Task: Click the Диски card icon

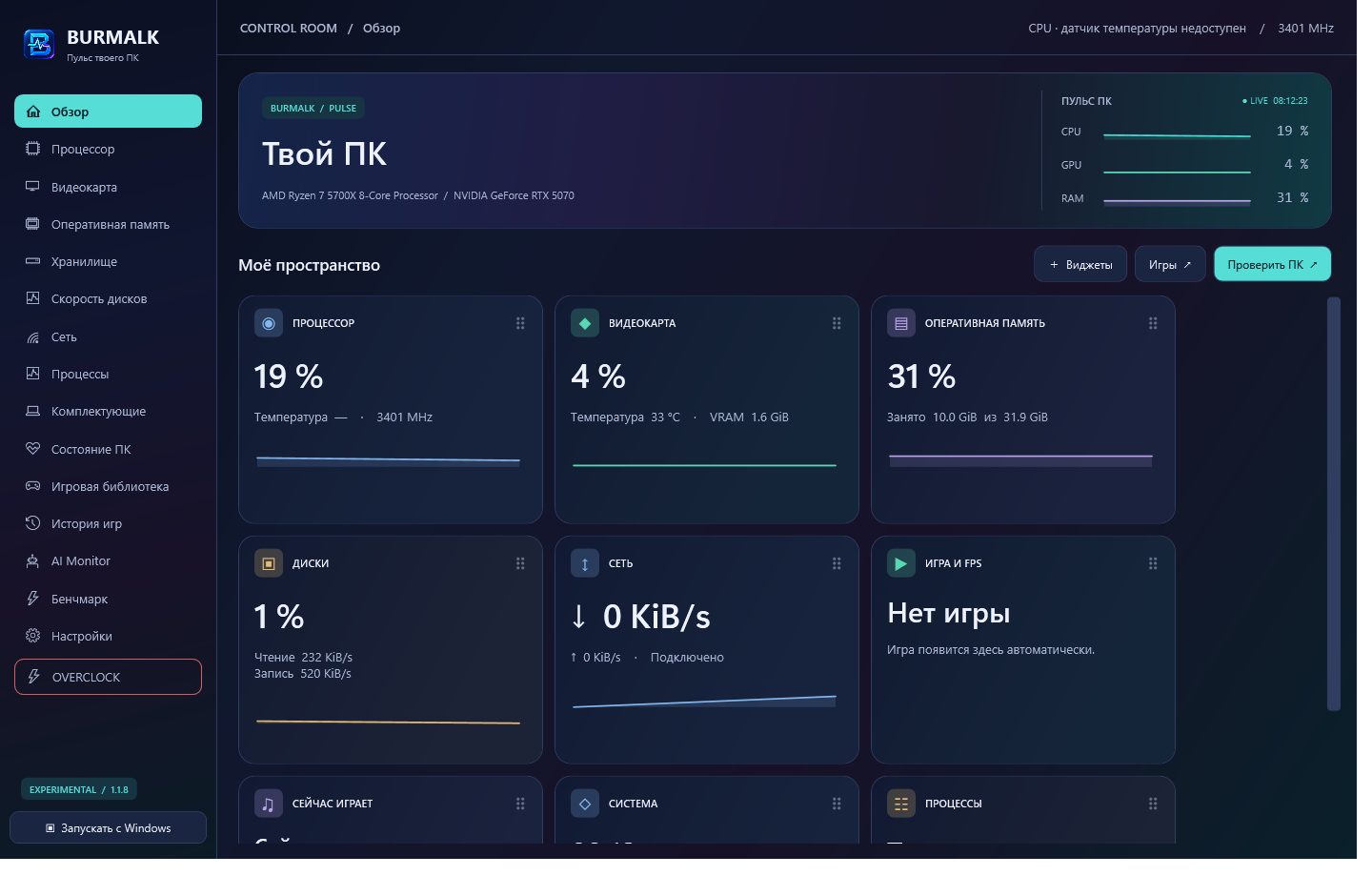Action: (269, 563)
